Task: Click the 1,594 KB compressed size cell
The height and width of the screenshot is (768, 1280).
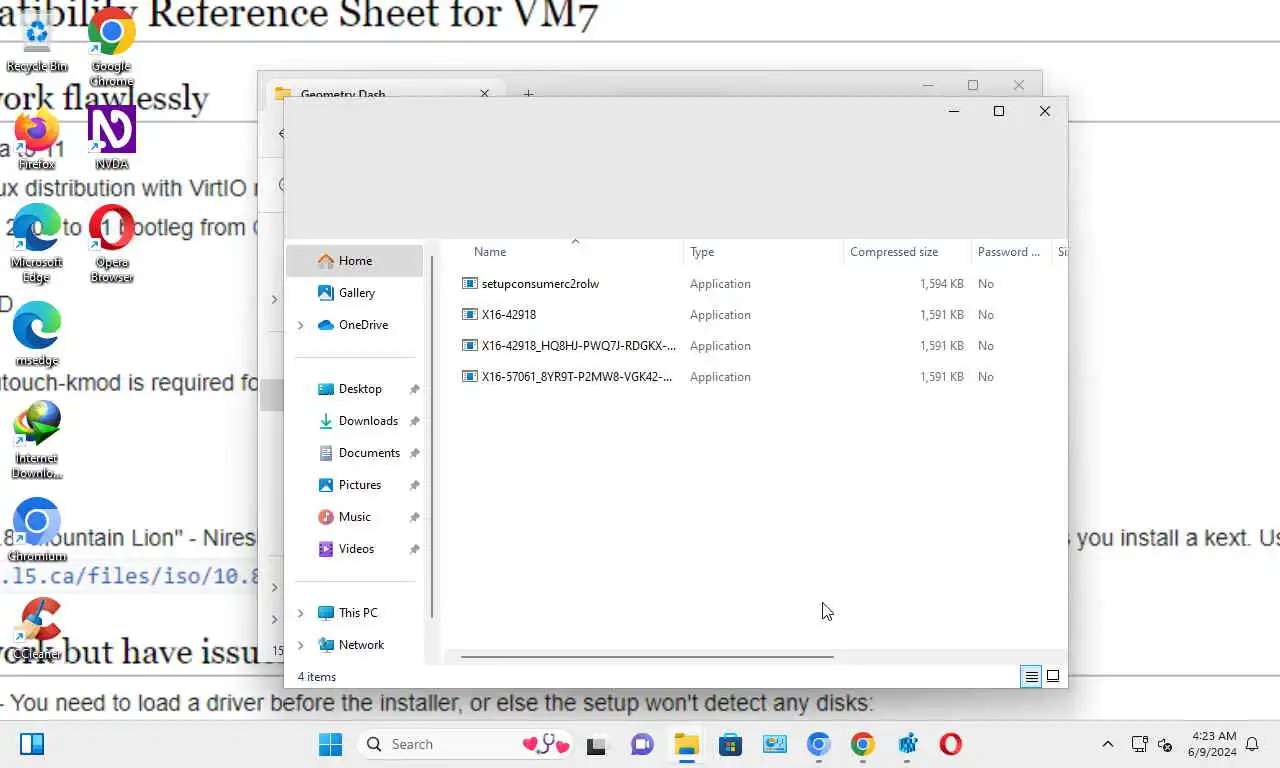Action: pos(942,284)
